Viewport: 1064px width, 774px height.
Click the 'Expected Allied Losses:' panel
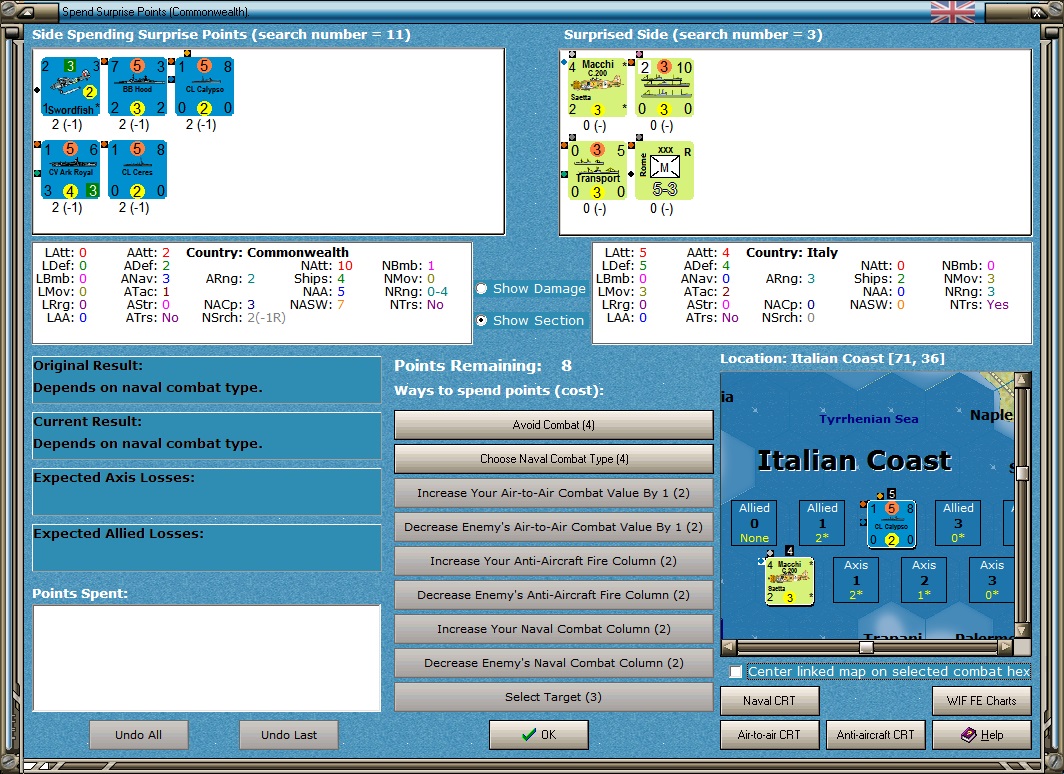pyautogui.click(x=207, y=547)
